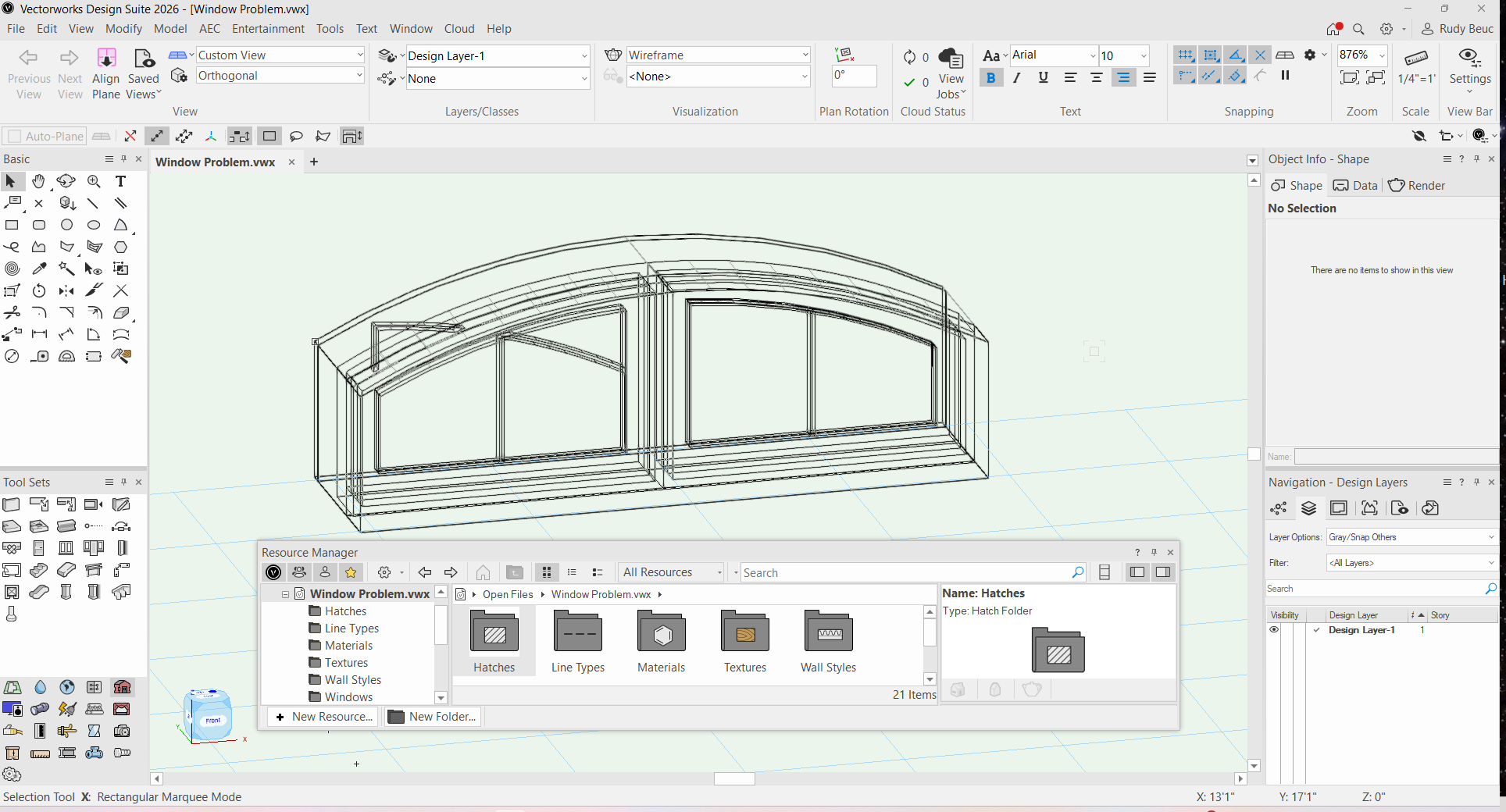The width and height of the screenshot is (1506, 812).
Task: Select the Rectangle tool
Action: coord(12,225)
